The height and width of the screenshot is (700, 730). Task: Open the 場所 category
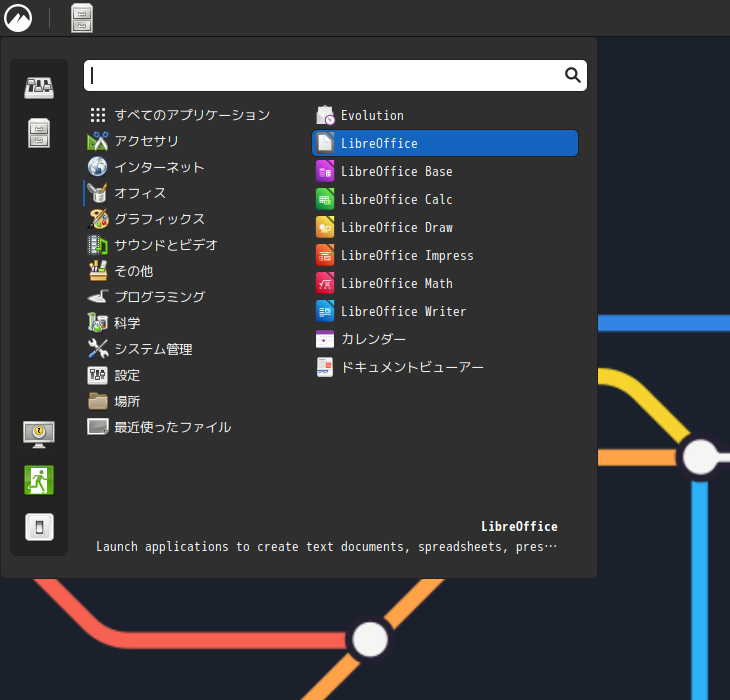[x=114, y=401]
